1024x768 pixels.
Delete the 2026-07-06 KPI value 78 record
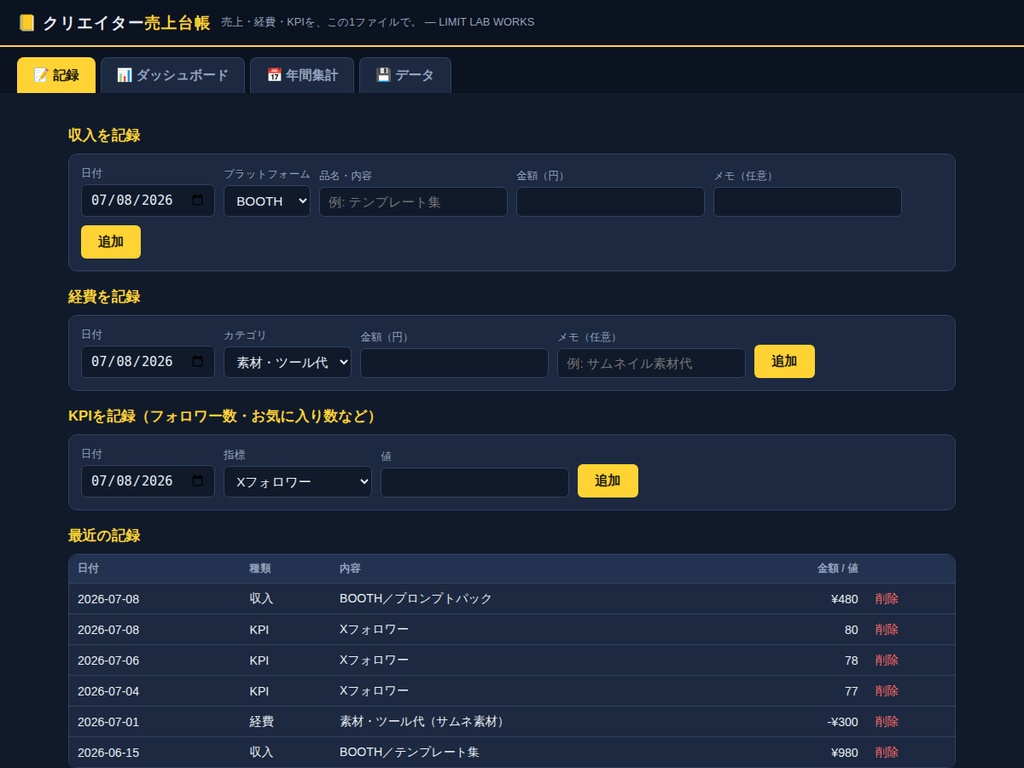(x=886, y=660)
